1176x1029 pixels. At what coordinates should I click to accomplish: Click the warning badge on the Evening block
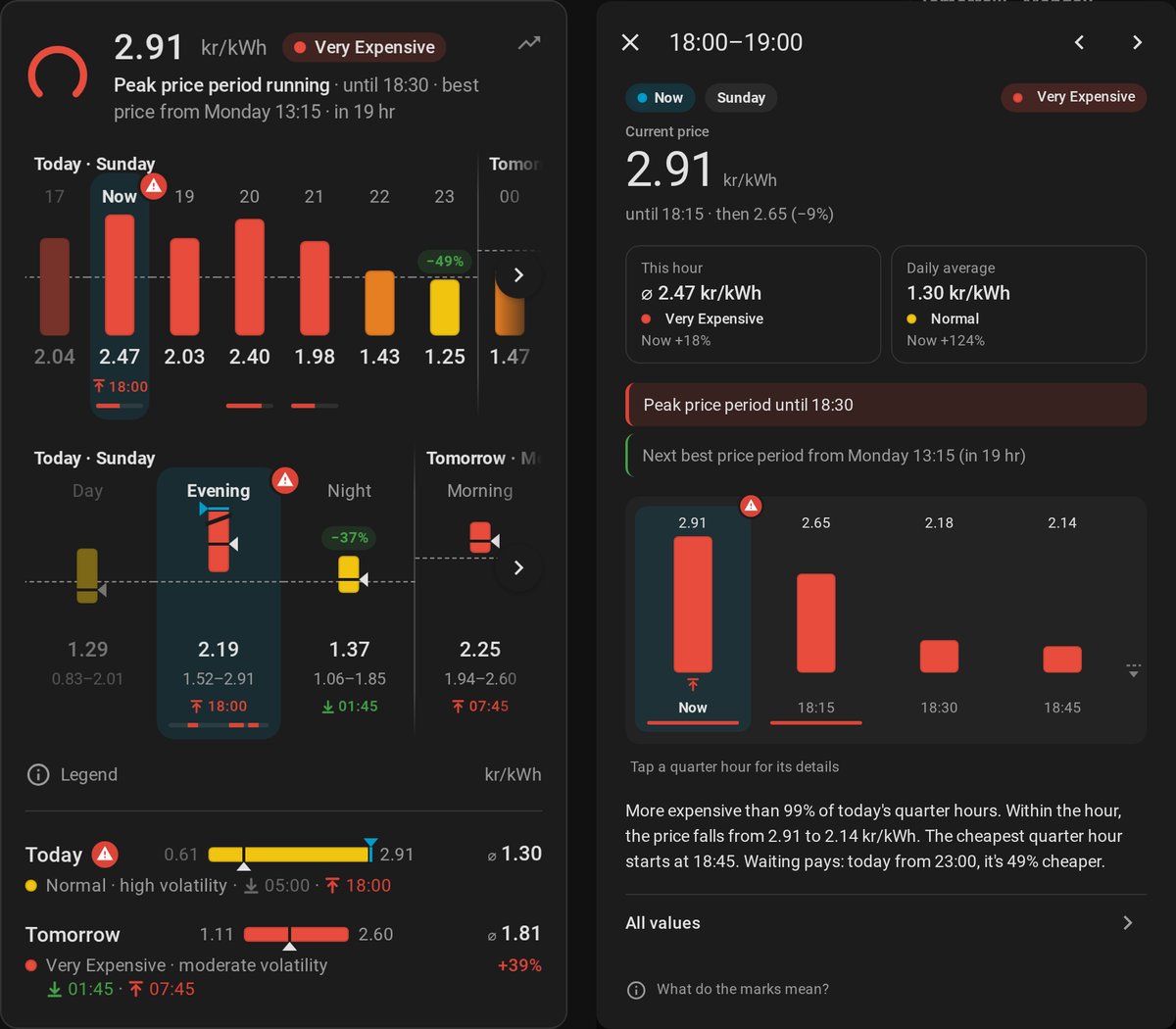pos(285,479)
